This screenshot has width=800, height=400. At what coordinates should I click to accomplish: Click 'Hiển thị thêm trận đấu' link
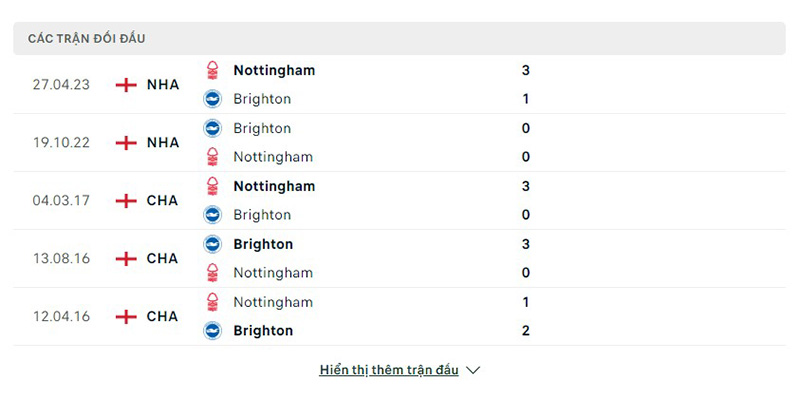[389, 370]
